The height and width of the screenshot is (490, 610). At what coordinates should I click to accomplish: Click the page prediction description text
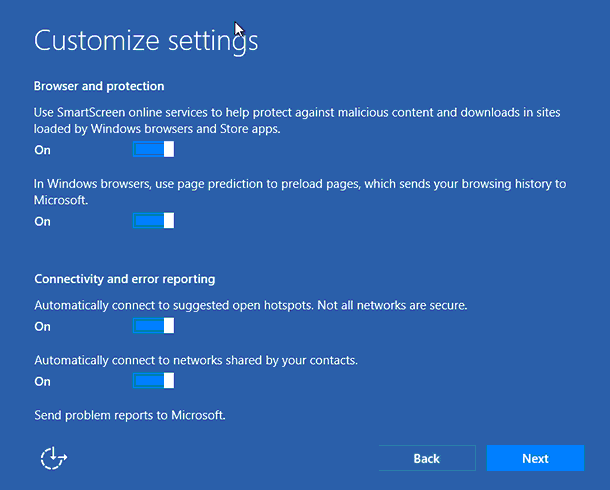point(300,192)
